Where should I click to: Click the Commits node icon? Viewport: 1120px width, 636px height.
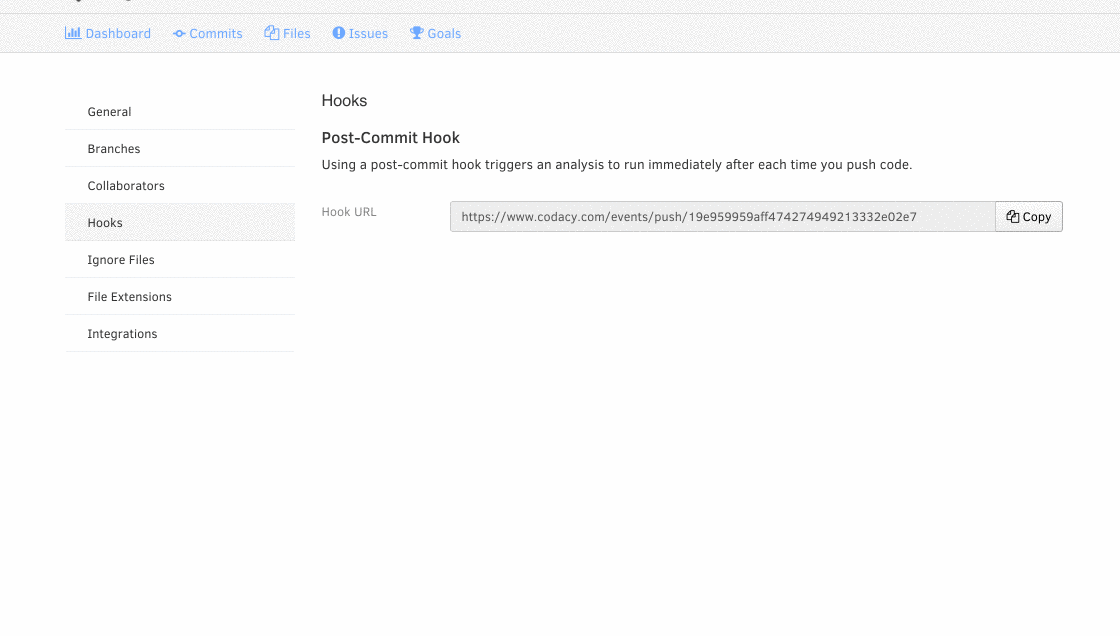179,34
